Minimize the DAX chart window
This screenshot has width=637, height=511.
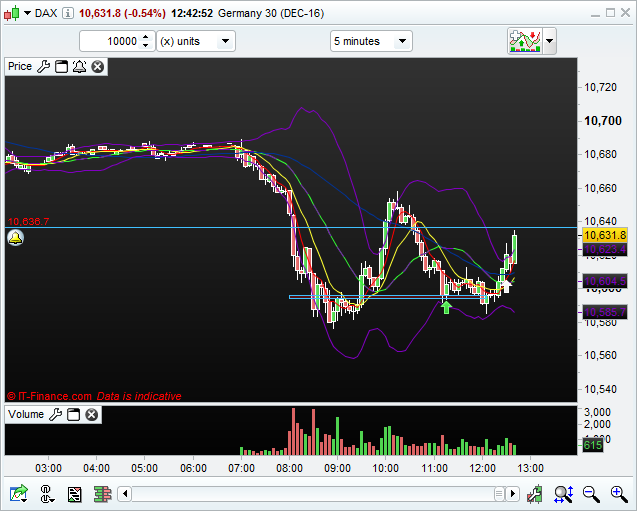point(595,13)
